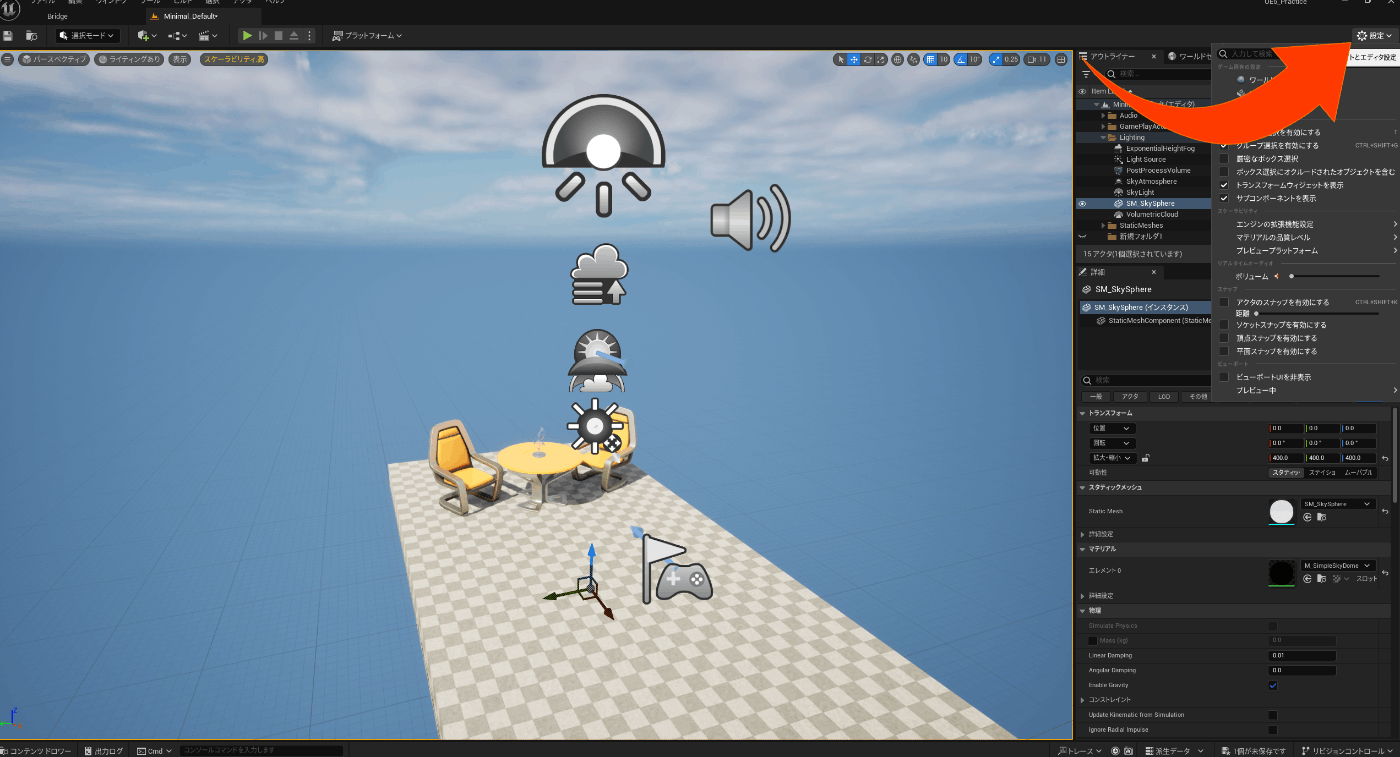Save the current level with the disk icon

point(9,35)
